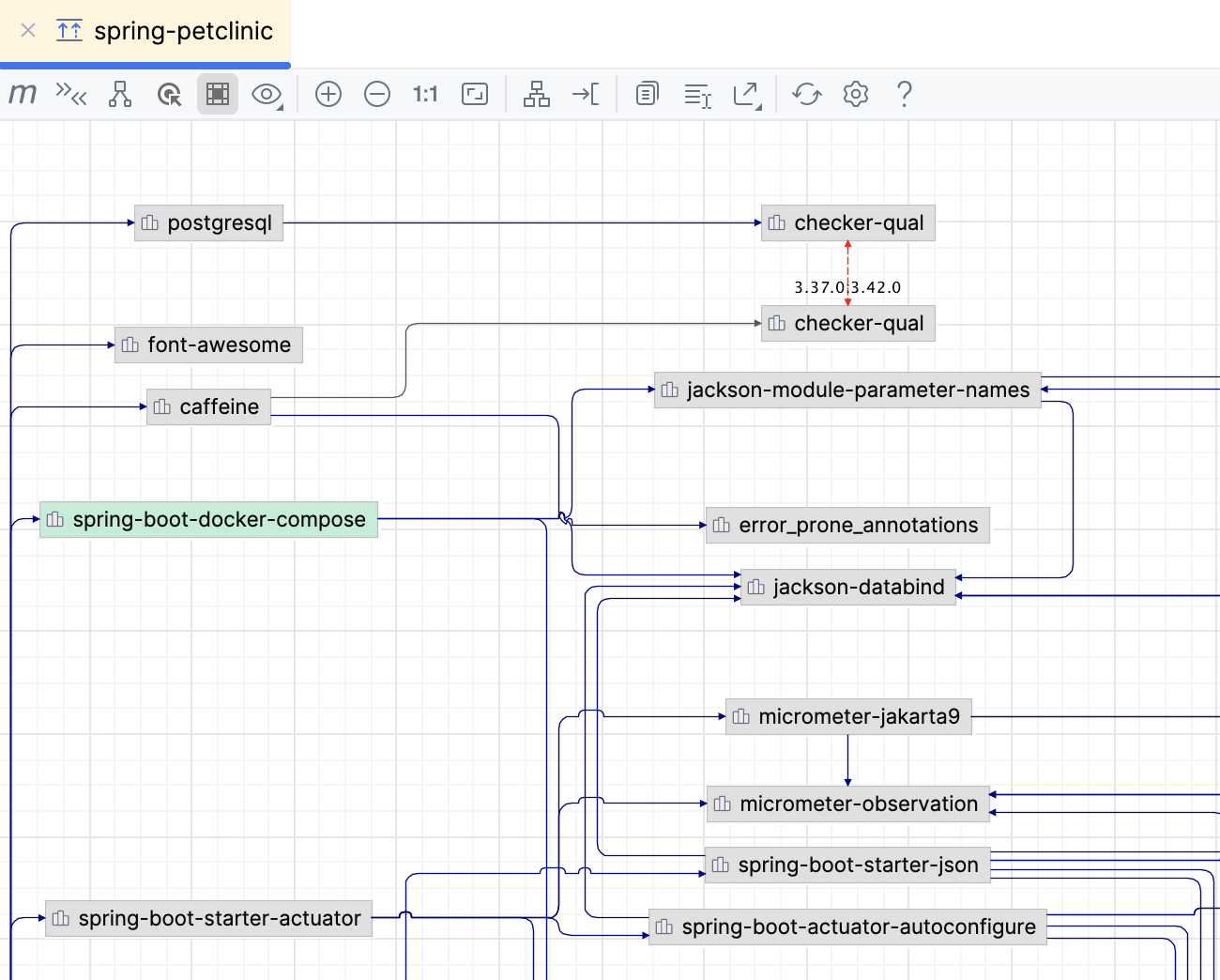This screenshot has height=980, width=1220.
Task: Open diagram help via the question mark
Action: 904,94
